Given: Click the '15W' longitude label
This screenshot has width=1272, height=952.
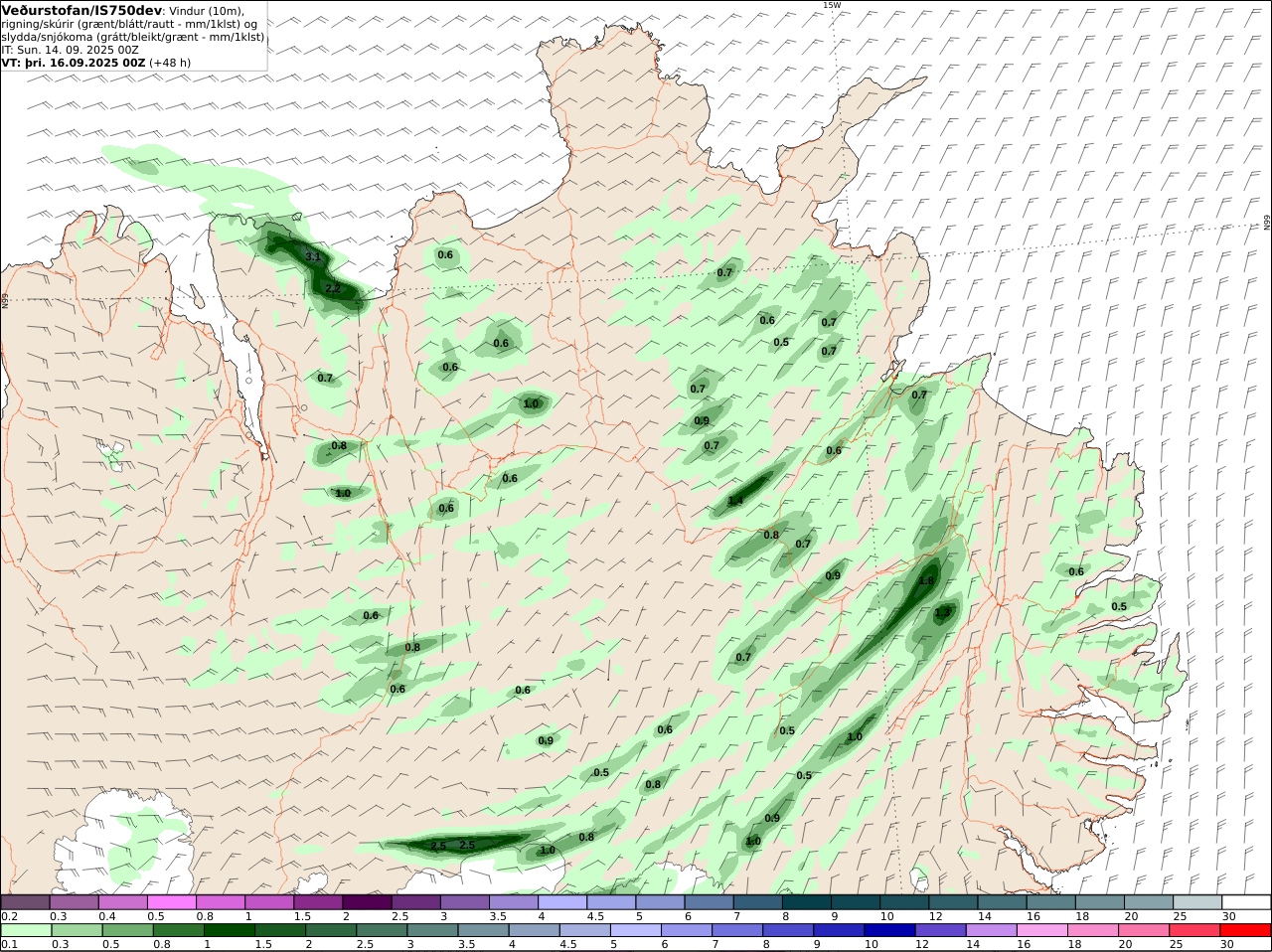Looking at the screenshot, I should (832, 5).
